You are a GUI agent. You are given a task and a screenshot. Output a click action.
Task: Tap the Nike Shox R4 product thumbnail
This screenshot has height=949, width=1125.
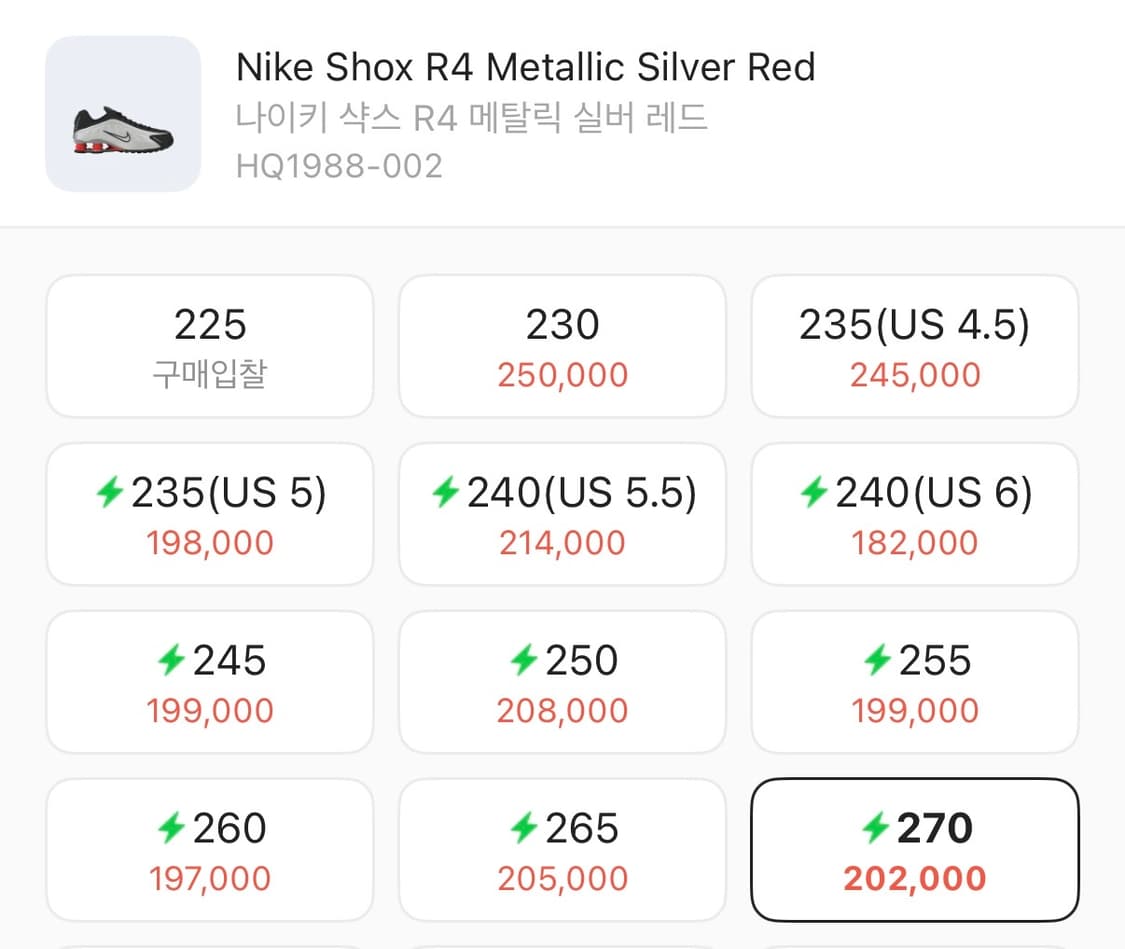tap(123, 114)
